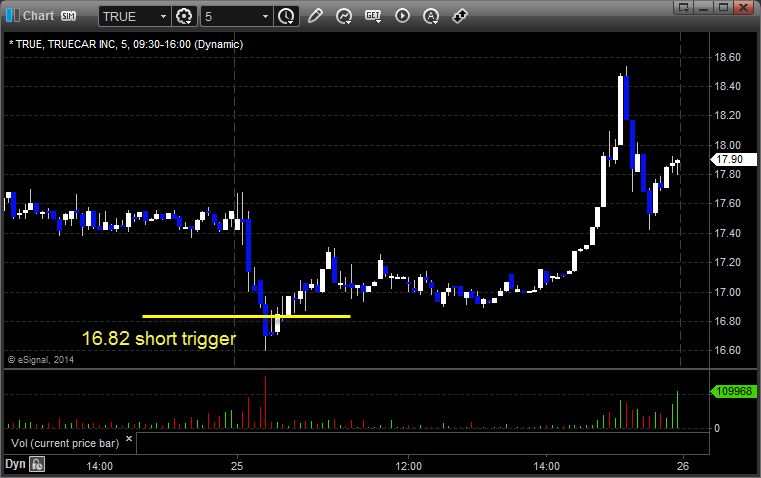The image size is (761, 478).
Task: Click the 12:00 time axis label
Action: [408, 466]
